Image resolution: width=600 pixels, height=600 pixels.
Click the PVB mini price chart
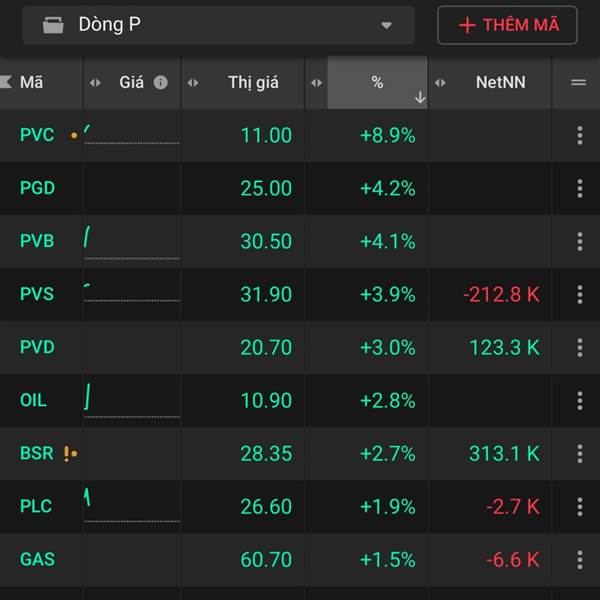(131, 240)
